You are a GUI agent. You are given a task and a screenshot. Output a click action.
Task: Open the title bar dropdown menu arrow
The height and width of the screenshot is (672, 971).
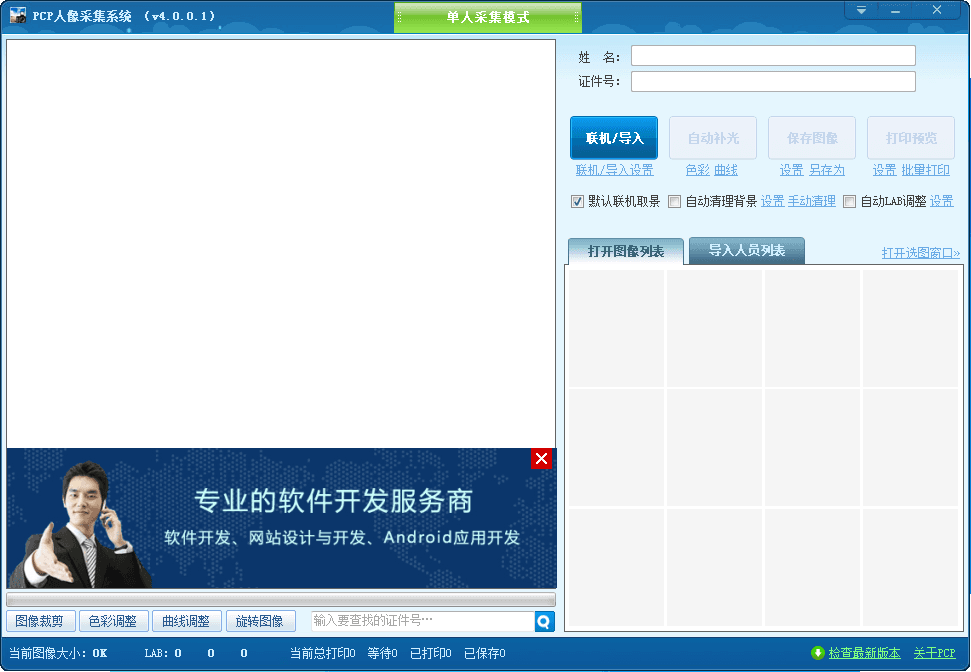pos(861,11)
